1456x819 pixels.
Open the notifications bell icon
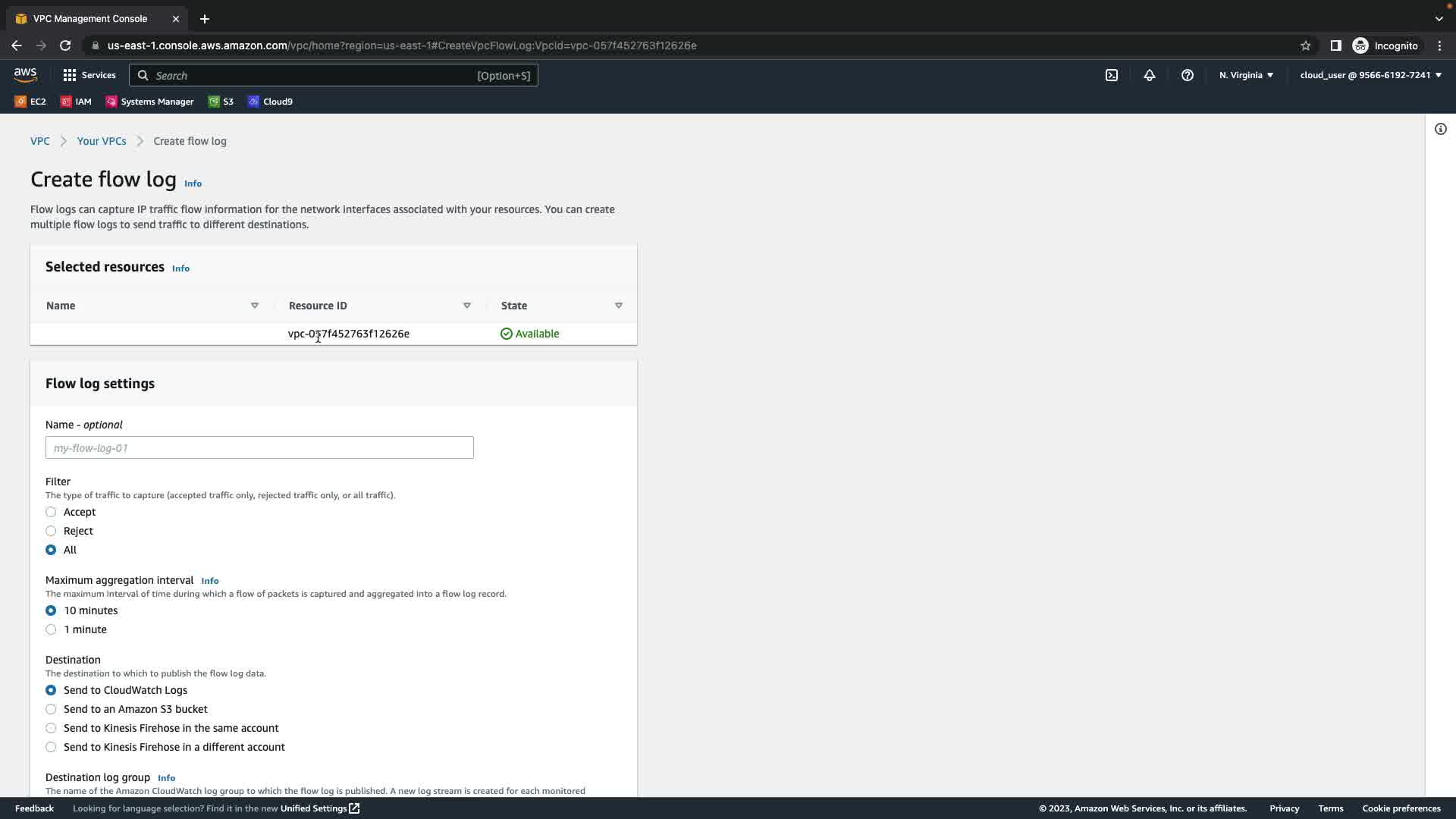coord(1150,75)
